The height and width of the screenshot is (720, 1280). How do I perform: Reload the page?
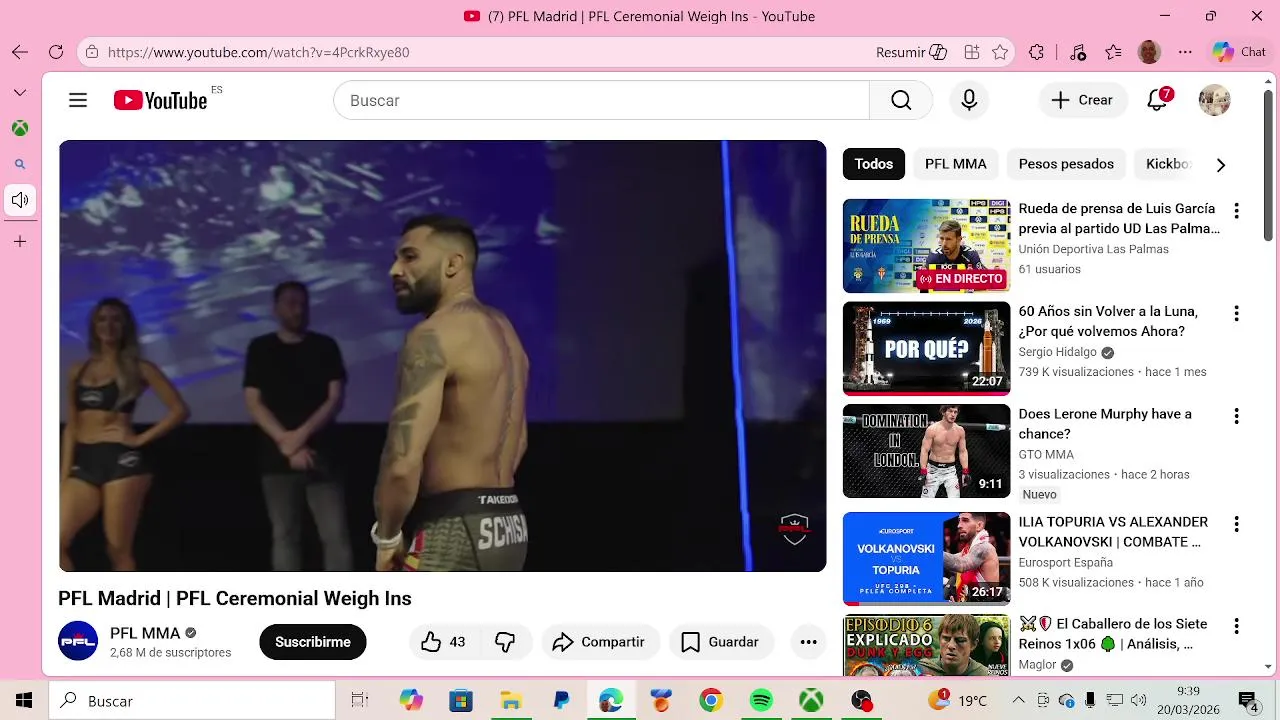56,52
